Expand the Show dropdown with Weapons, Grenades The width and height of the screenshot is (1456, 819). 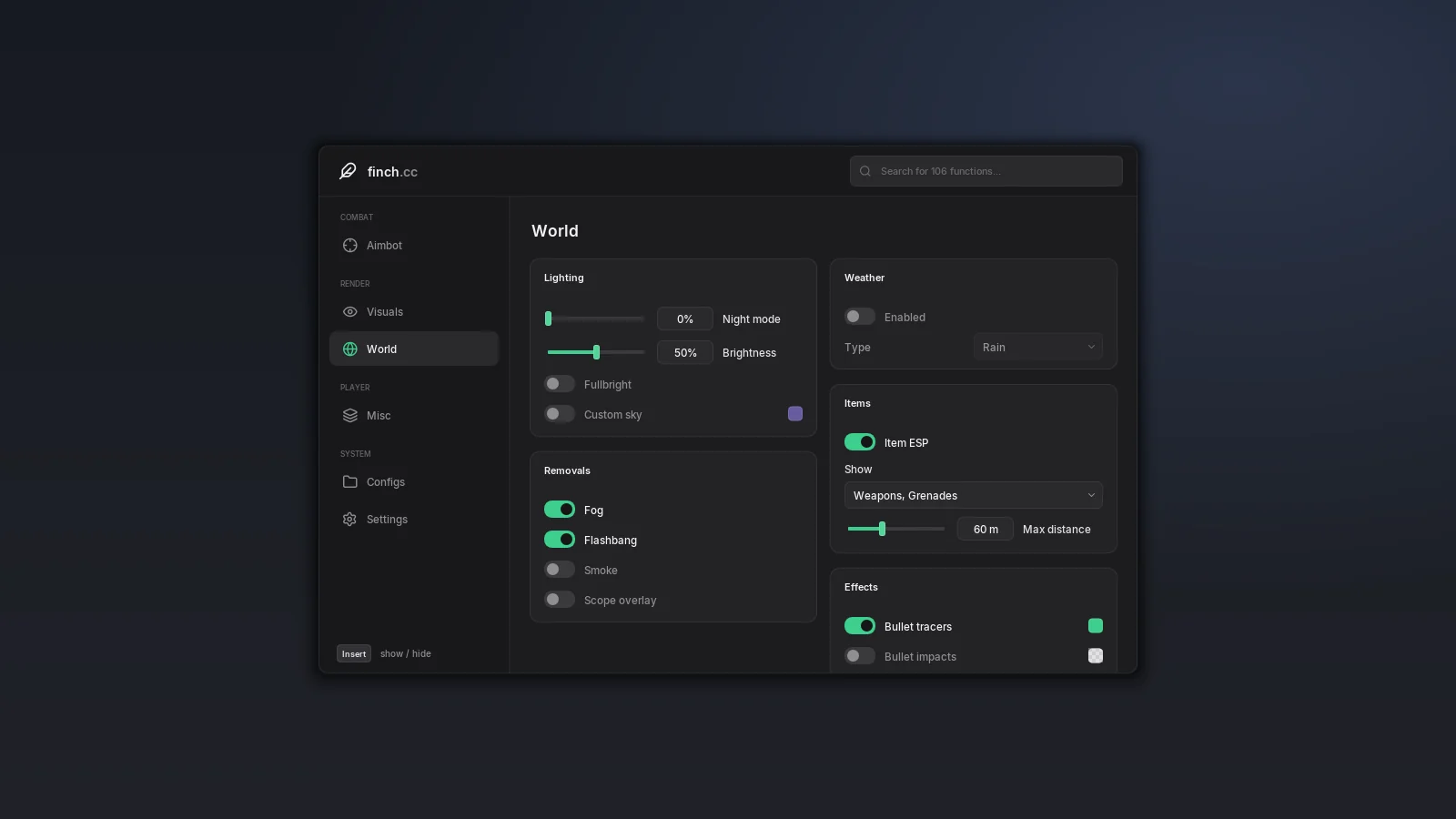(x=974, y=495)
